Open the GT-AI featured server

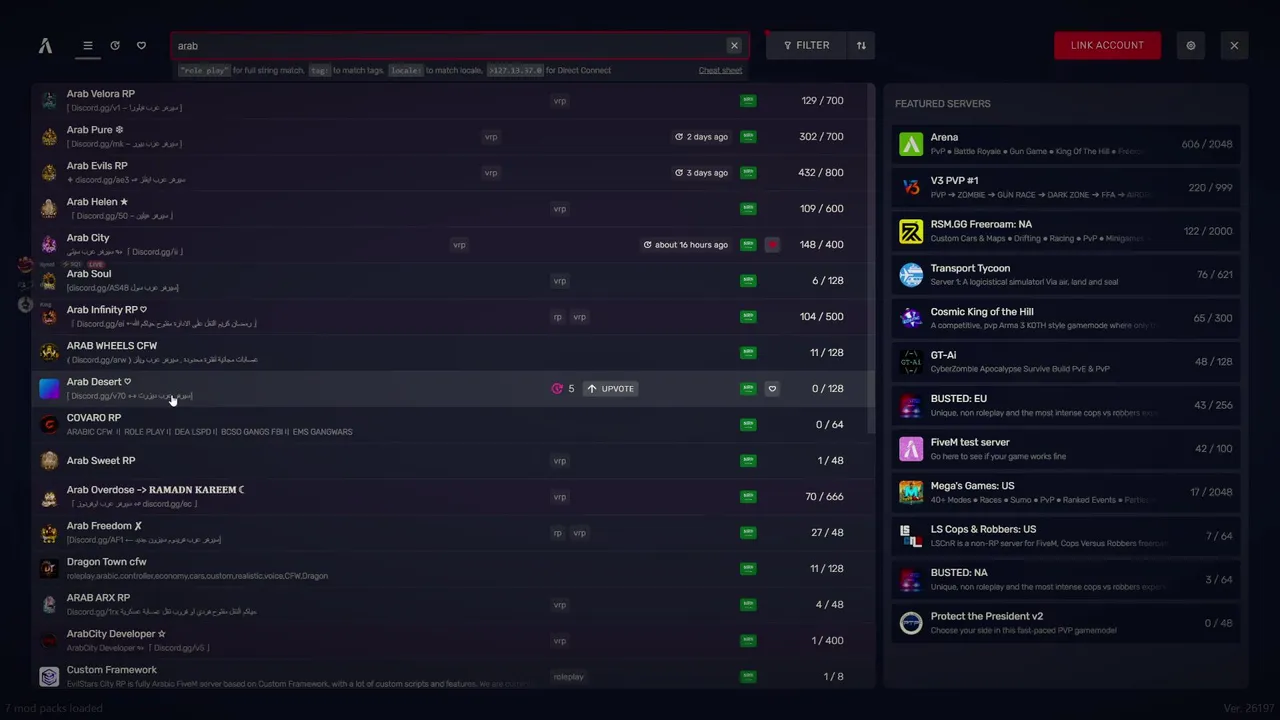click(x=1065, y=361)
